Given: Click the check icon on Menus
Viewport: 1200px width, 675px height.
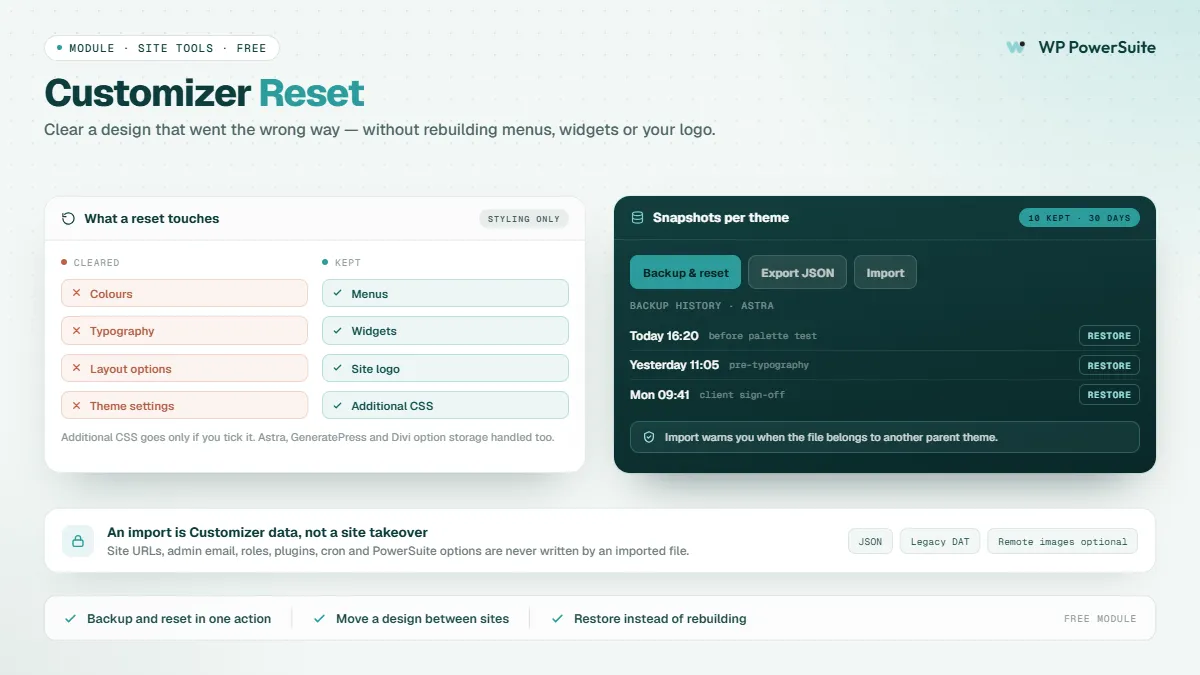Looking at the screenshot, I should coord(337,293).
